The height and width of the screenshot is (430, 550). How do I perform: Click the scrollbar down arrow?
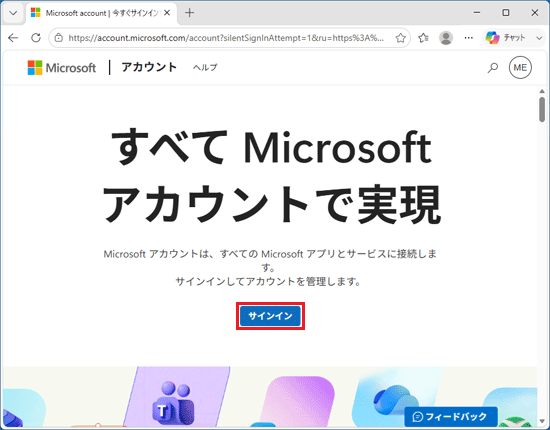click(x=542, y=421)
